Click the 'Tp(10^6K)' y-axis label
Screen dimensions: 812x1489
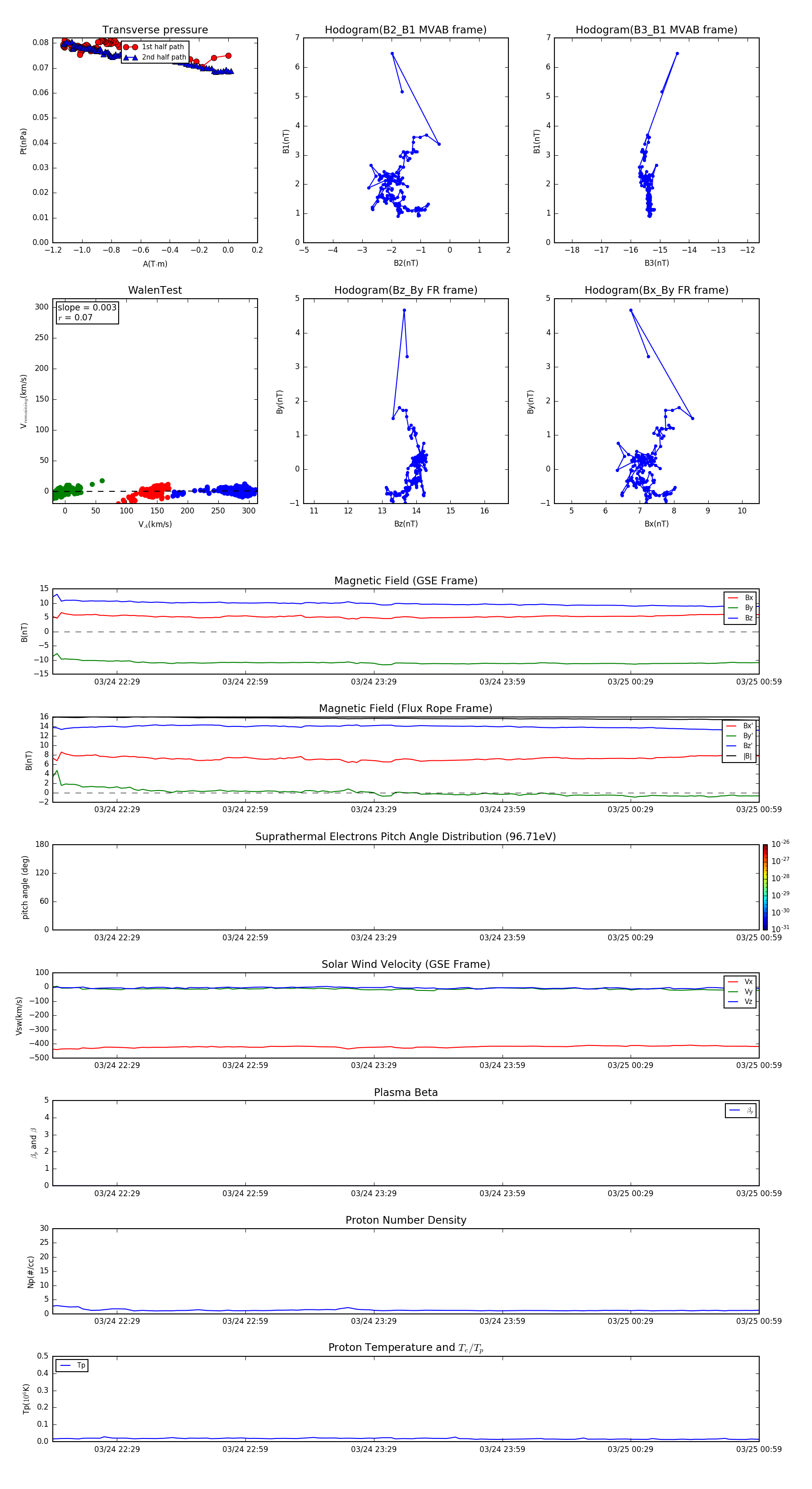pyautogui.click(x=26, y=1399)
